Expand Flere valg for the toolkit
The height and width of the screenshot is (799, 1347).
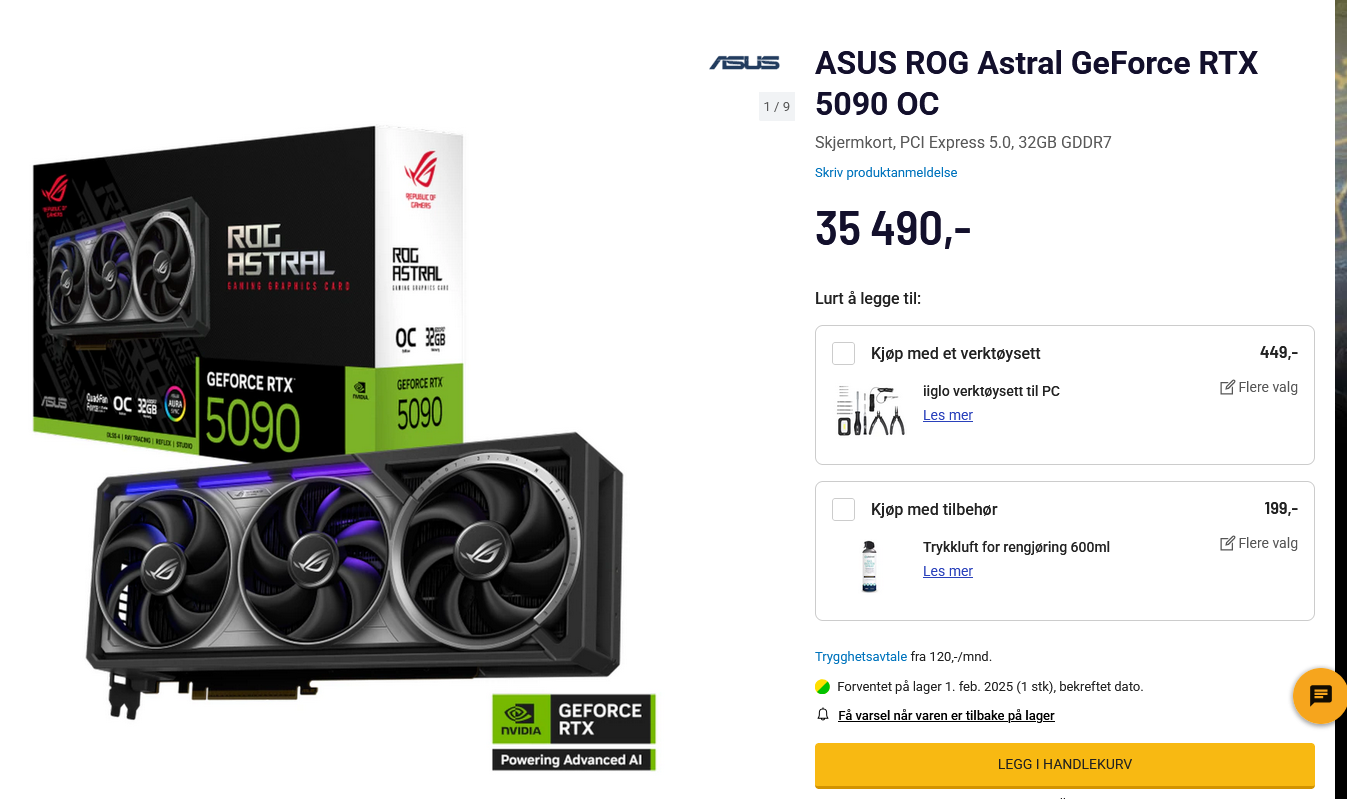pos(1268,387)
